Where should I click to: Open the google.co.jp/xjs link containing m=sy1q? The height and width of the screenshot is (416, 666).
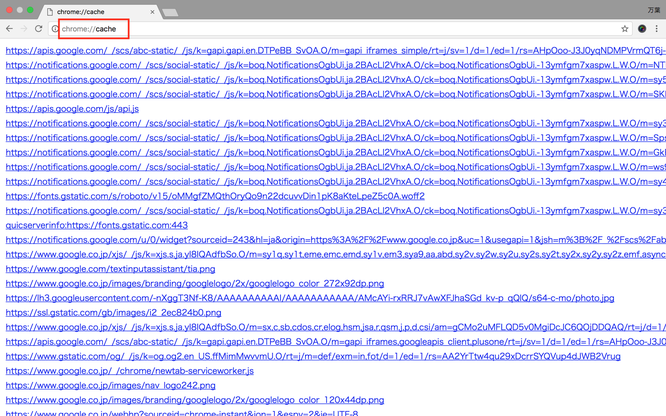pos(336,254)
